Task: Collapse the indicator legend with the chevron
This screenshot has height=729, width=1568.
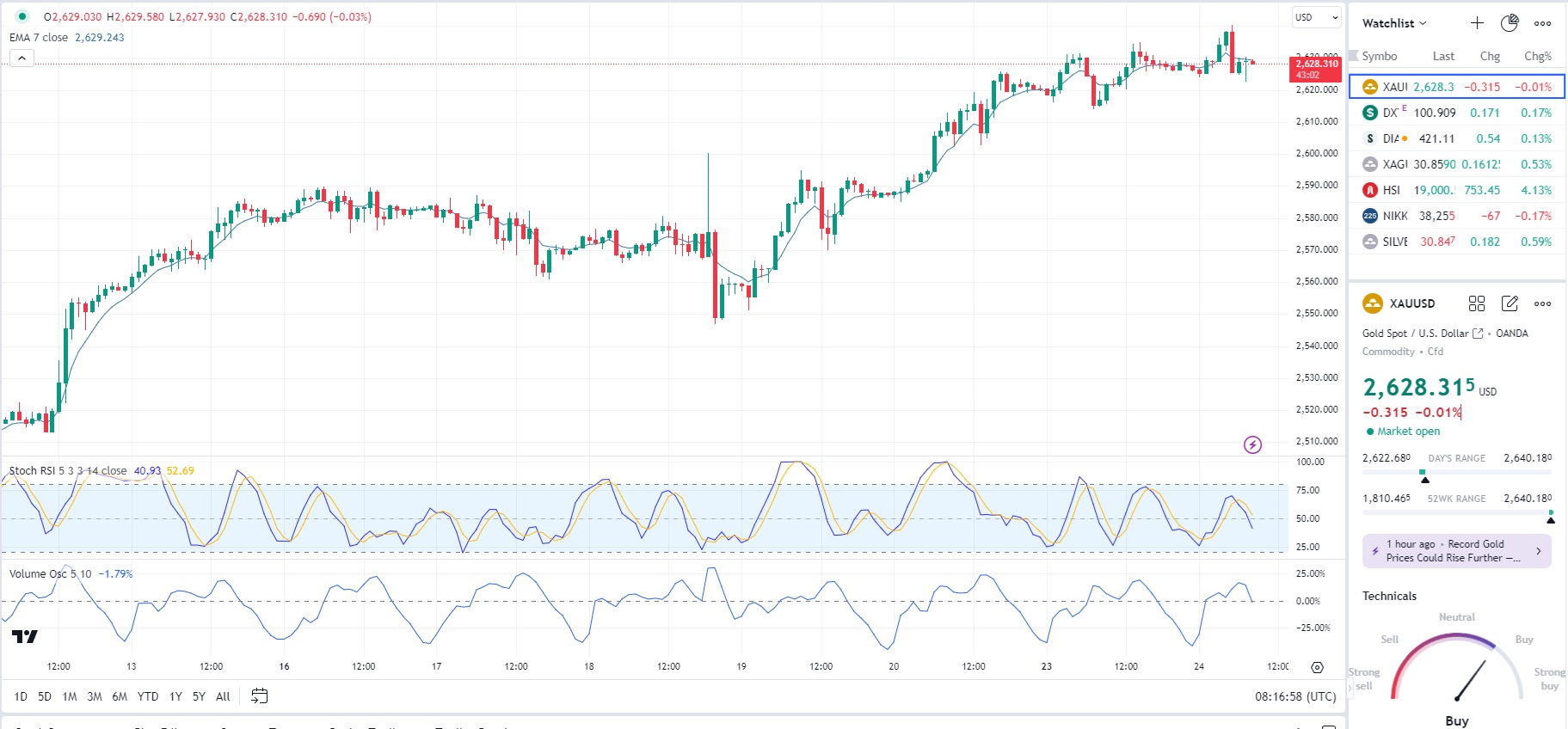Action: coord(22,58)
